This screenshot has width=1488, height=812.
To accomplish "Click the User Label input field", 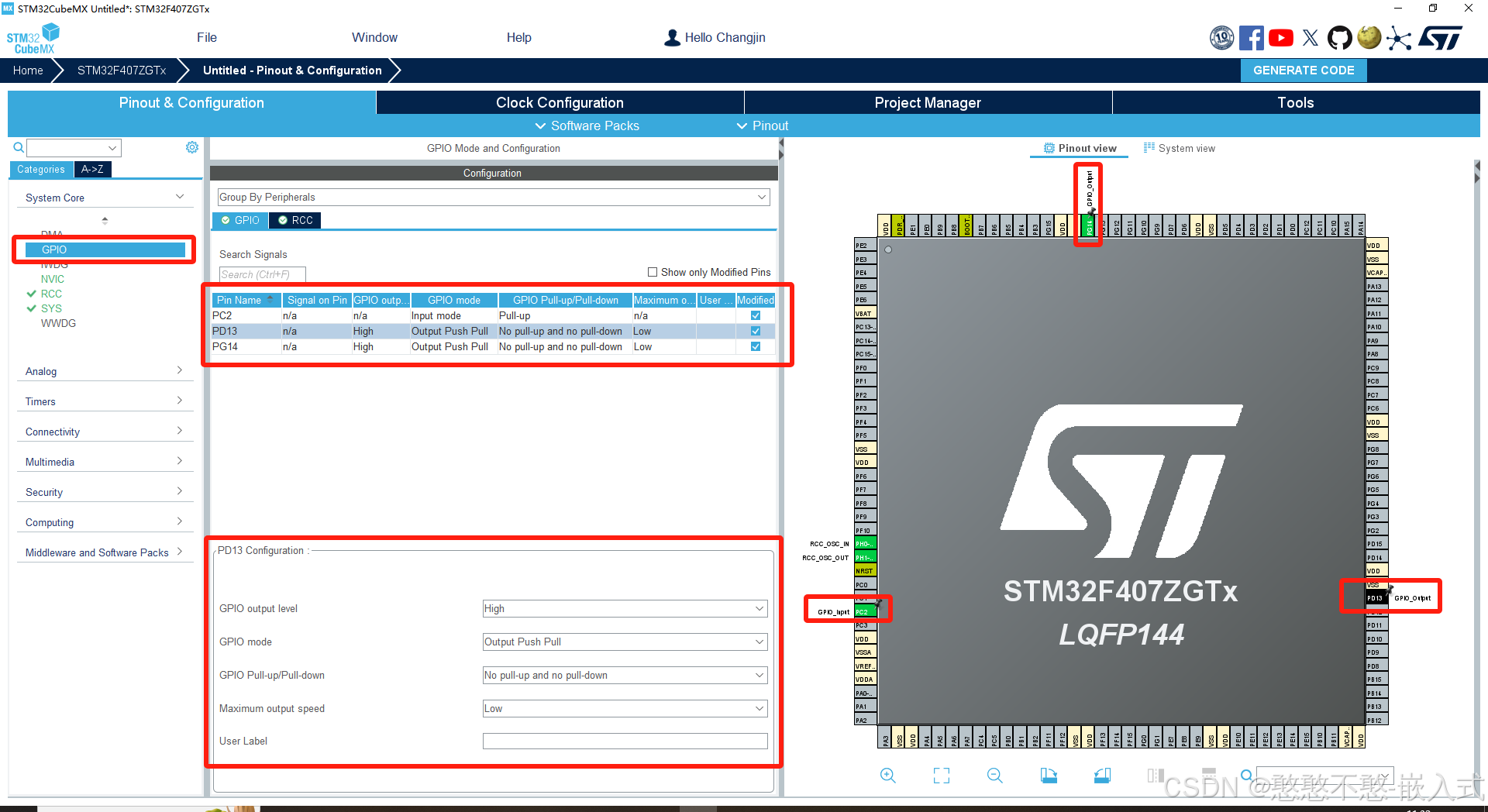I will coord(625,741).
